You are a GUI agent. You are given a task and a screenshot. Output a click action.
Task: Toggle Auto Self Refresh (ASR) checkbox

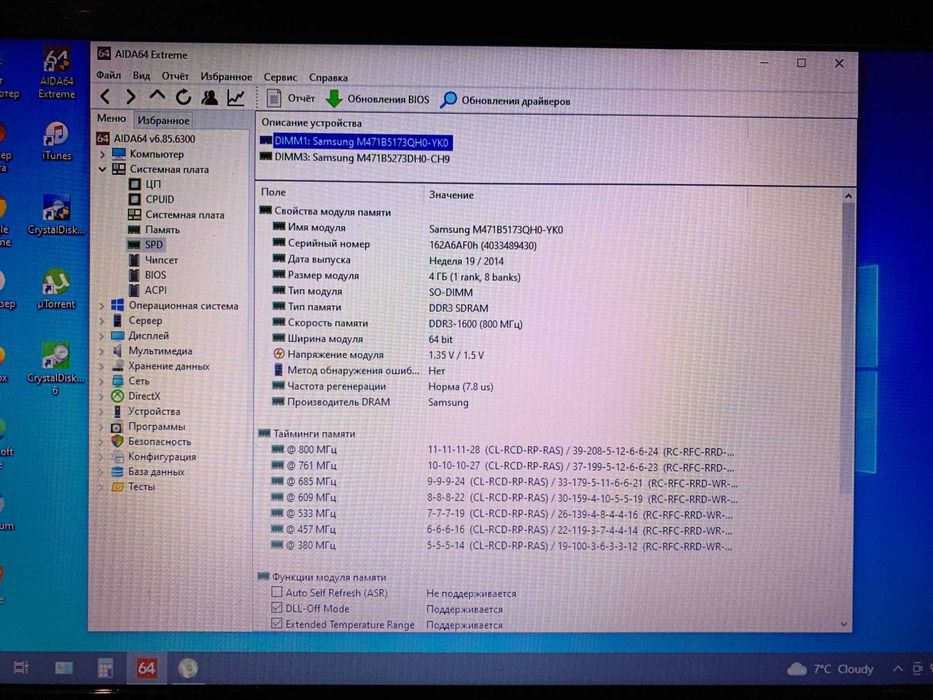coord(276,592)
